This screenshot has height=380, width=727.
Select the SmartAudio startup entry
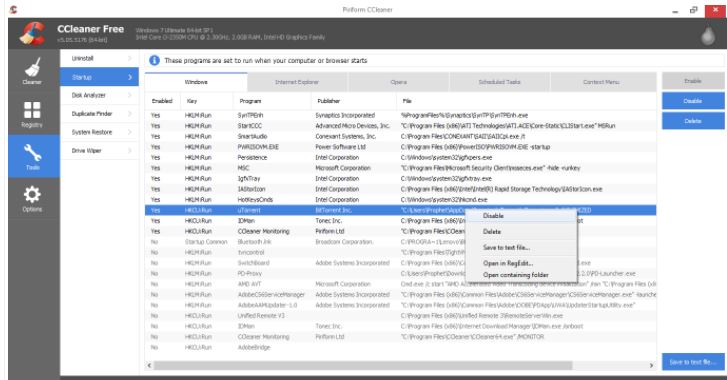(401, 137)
